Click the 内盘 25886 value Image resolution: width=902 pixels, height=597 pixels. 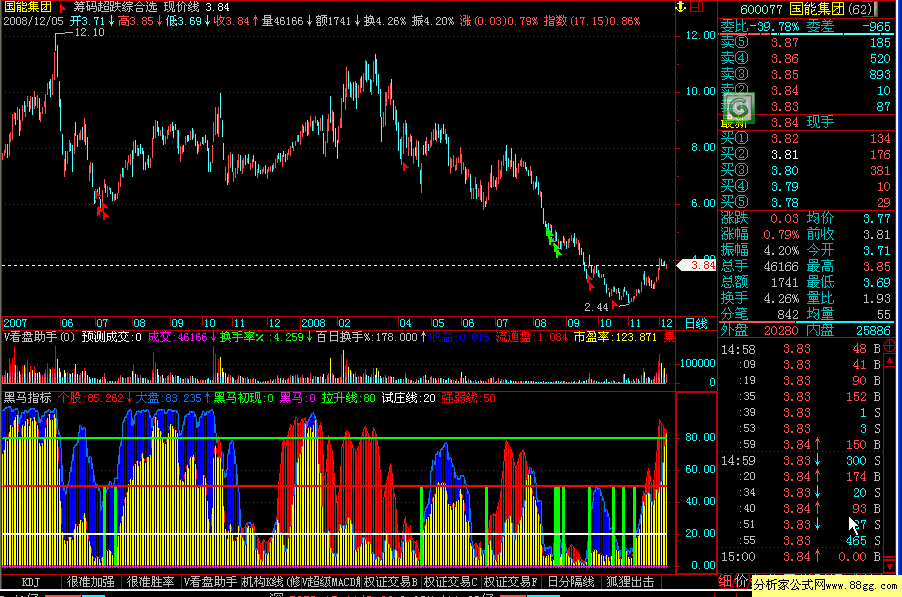tap(873, 331)
